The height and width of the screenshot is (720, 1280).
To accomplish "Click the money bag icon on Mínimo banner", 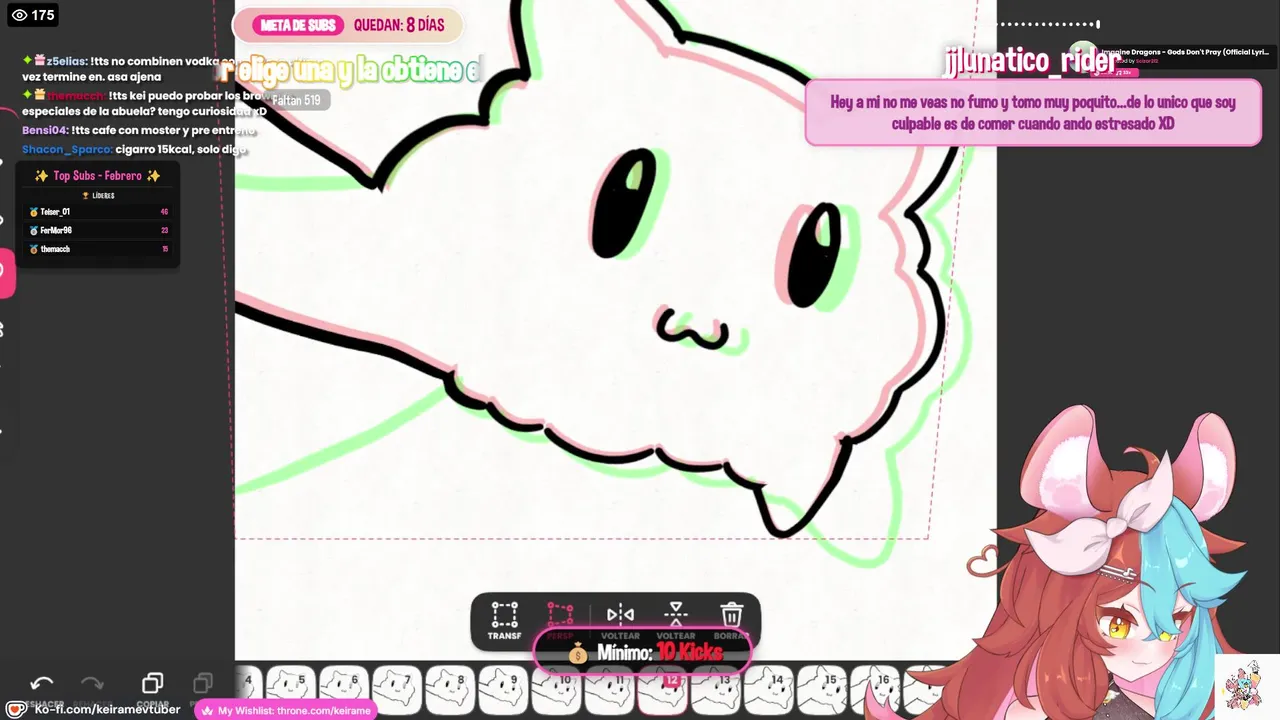I will 578,654.
